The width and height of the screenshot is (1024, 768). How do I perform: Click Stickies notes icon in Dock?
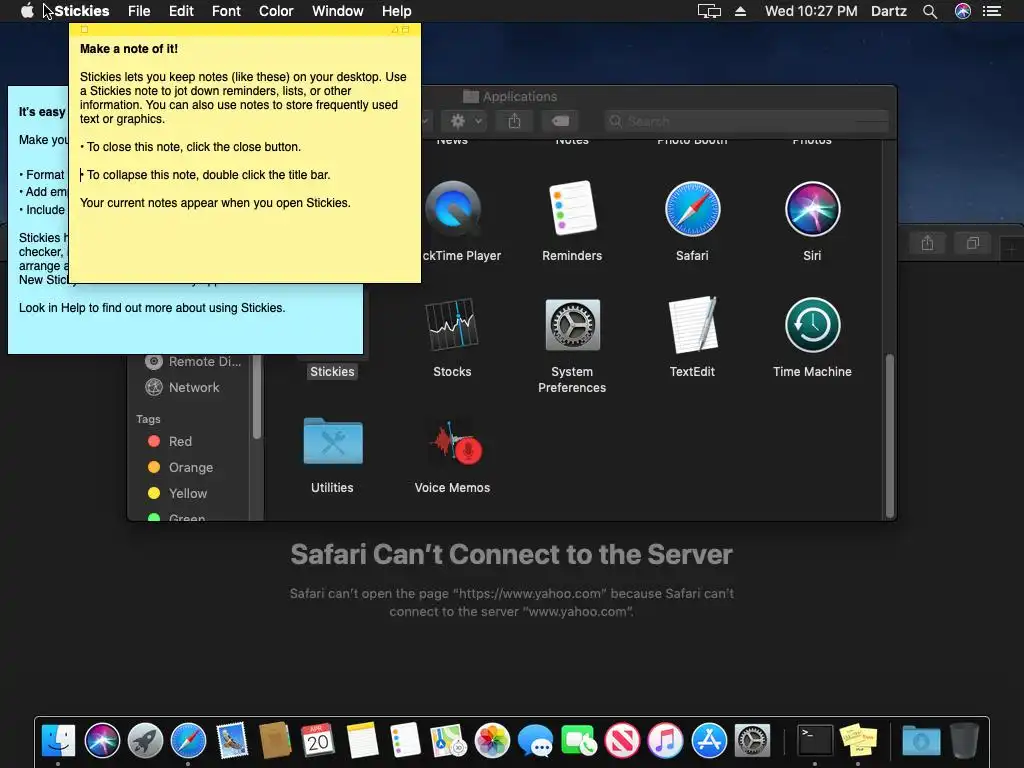tap(858, 741)
